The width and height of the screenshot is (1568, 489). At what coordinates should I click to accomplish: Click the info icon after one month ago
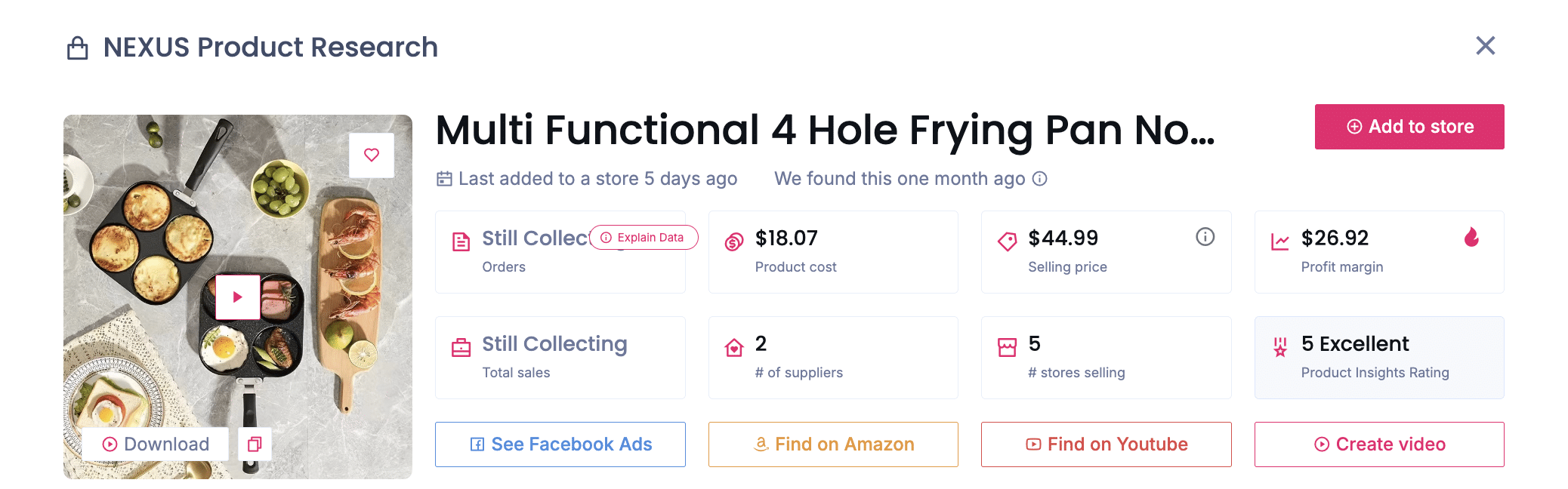point(1040,179)
